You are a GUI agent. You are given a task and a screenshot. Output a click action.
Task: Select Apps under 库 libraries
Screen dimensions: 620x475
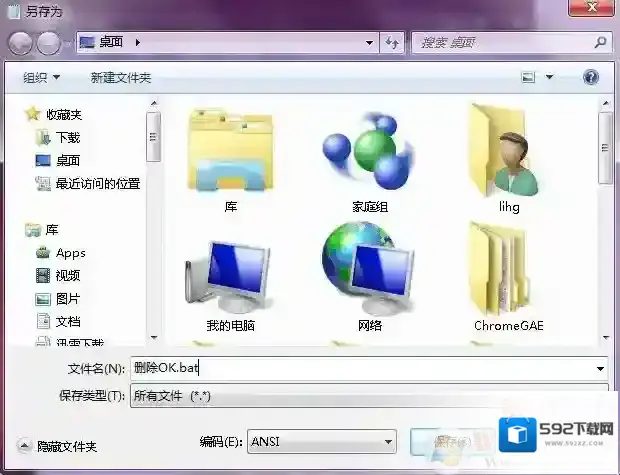point(70,253)
